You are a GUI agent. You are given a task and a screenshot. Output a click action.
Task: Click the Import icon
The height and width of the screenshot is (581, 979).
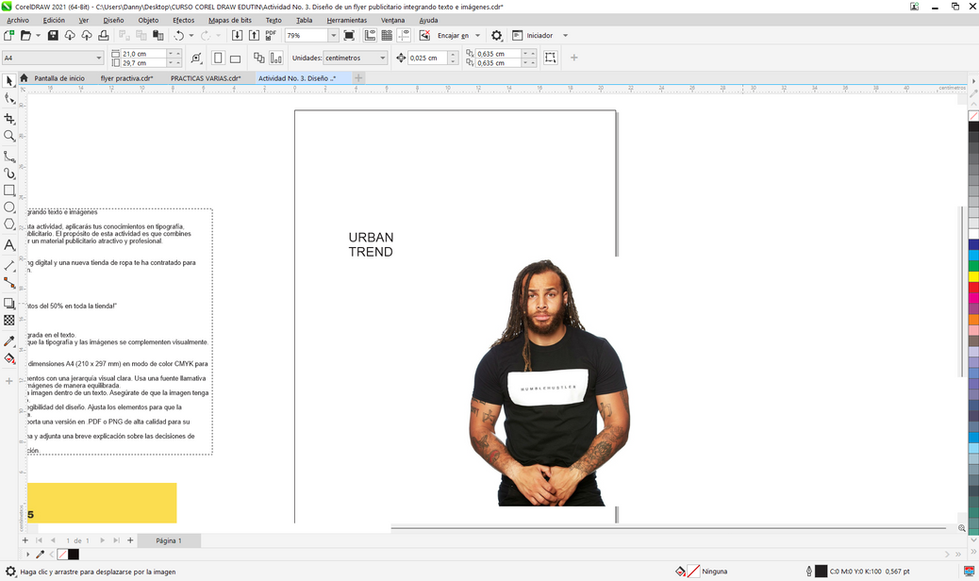click(x=237, y=36)
